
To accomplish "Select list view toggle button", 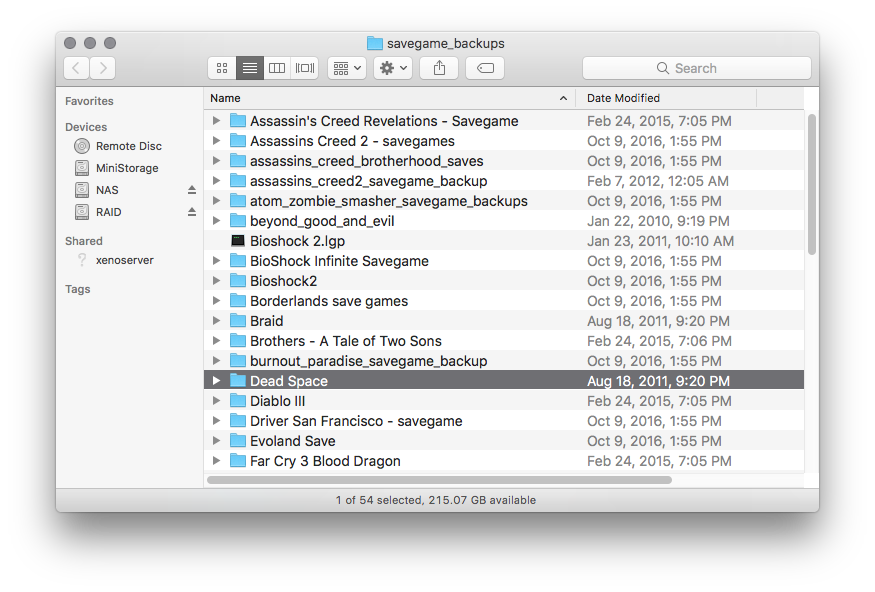I will tap(249, 68).
